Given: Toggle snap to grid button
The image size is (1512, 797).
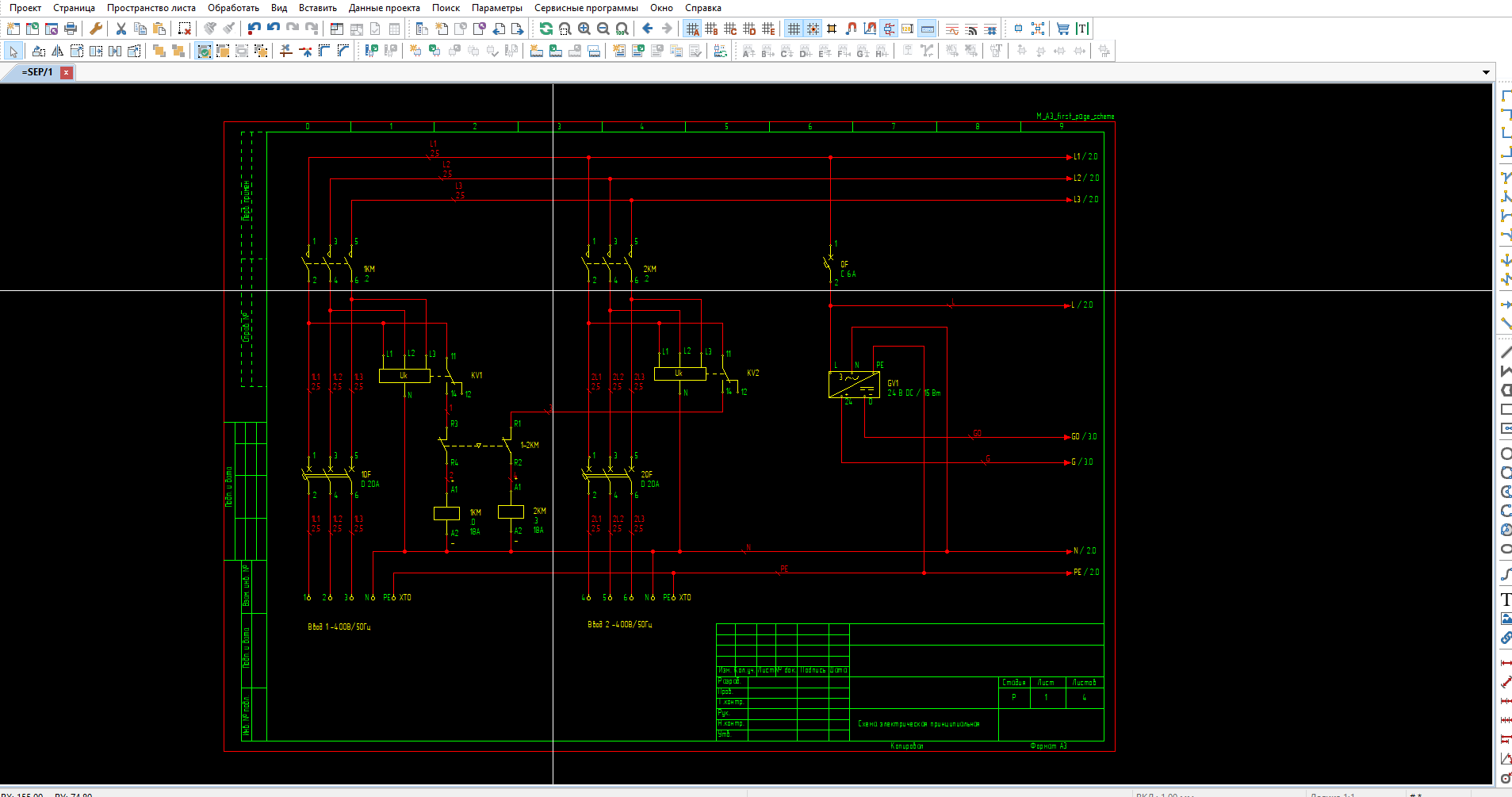Looking at the screenshot, I should click(813, 29).
